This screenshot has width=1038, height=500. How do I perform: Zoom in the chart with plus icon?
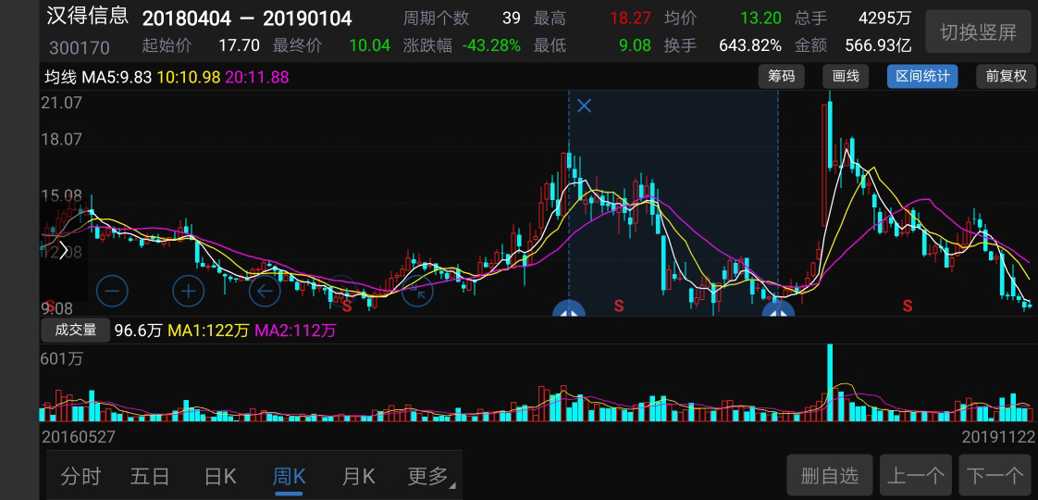coord(189,290)
